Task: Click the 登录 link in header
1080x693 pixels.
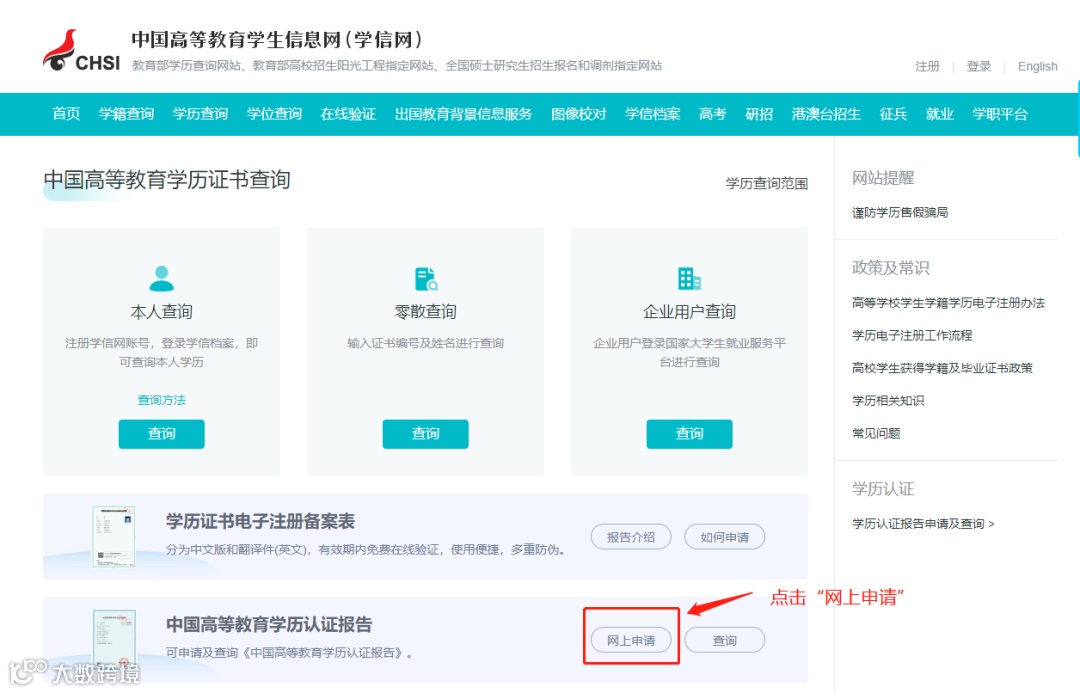Action: (x=978, y=66)
